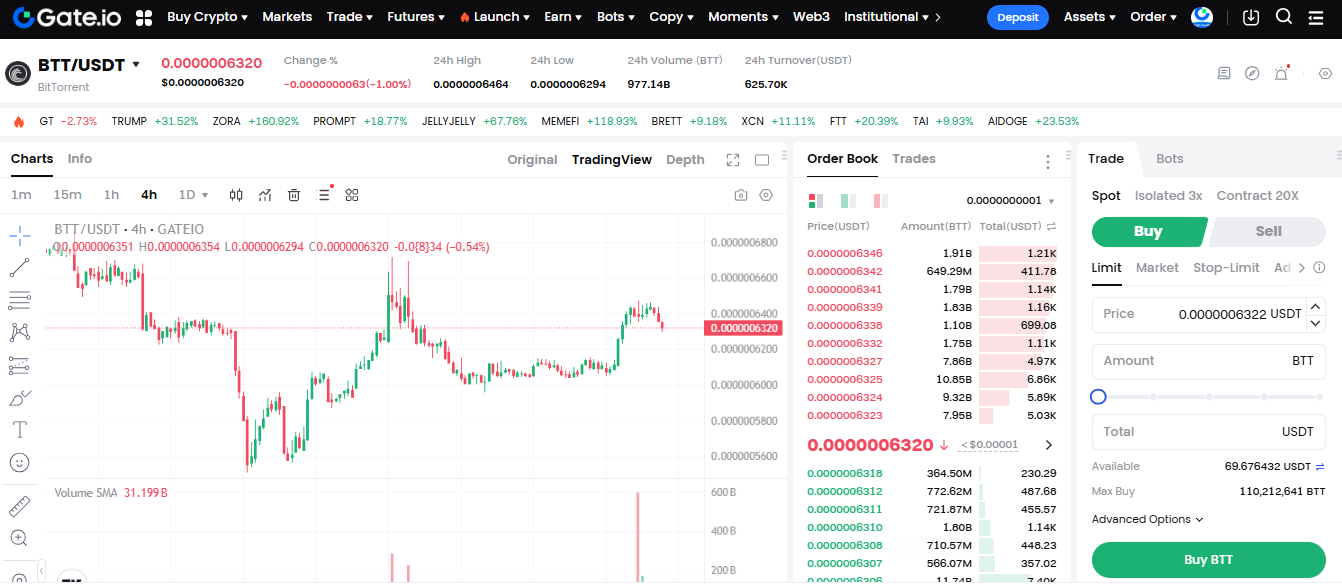Open the trading guide document icon

1224,73
